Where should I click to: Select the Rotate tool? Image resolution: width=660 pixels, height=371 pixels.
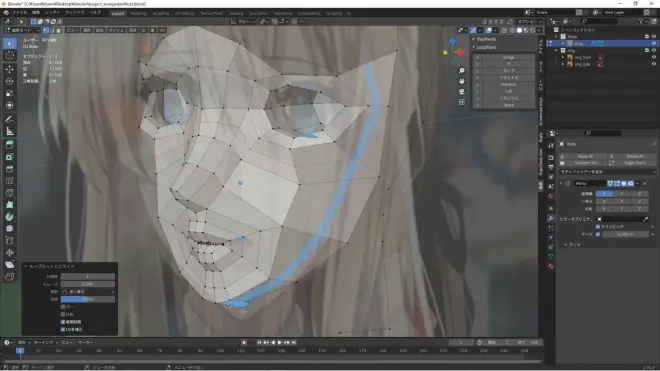coord(10,81)
